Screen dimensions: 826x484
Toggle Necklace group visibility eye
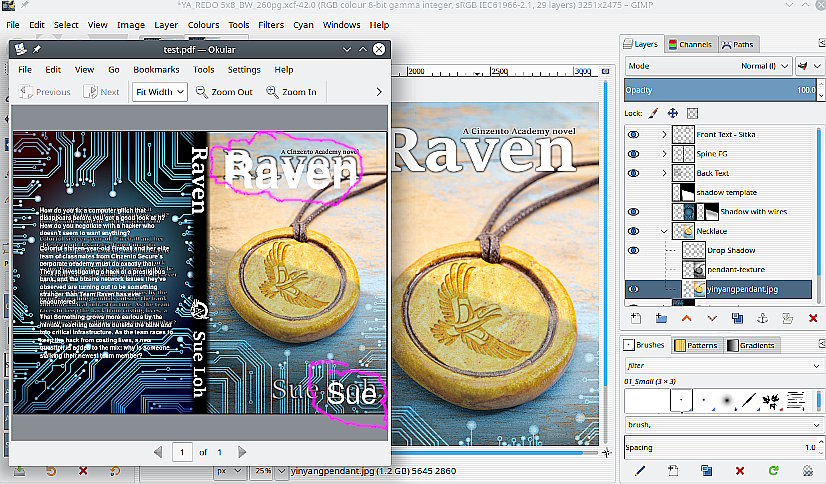pyautogui.click(x=634, y=231)
